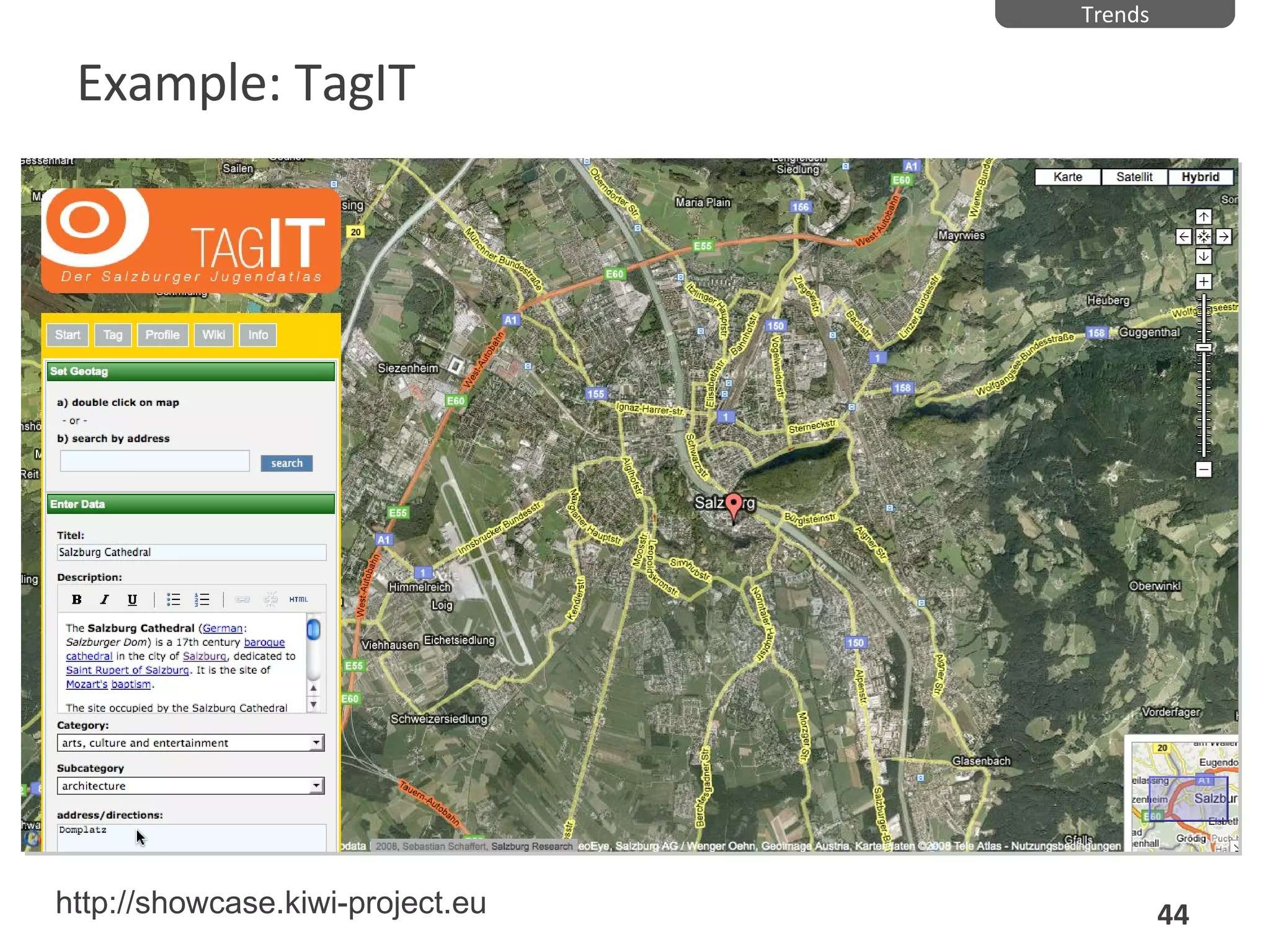The image size is (1270, 952).
Task: Open the HTML source editor
Action: [x=298, y=599]
